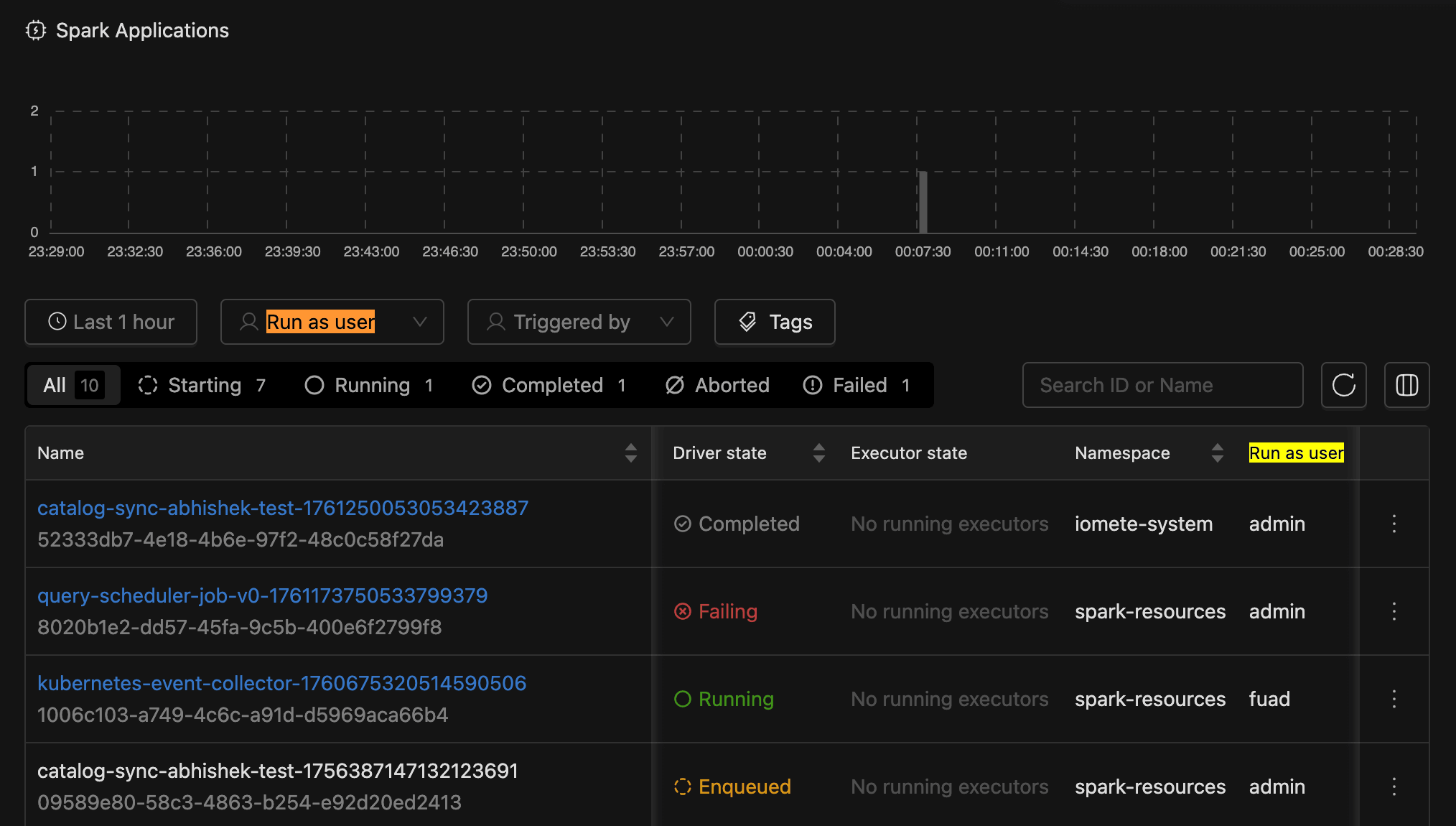Click the Triggered by dropdown chevron
The image size is (1456, 826).
pyautogui.click(x=667, y=322)
